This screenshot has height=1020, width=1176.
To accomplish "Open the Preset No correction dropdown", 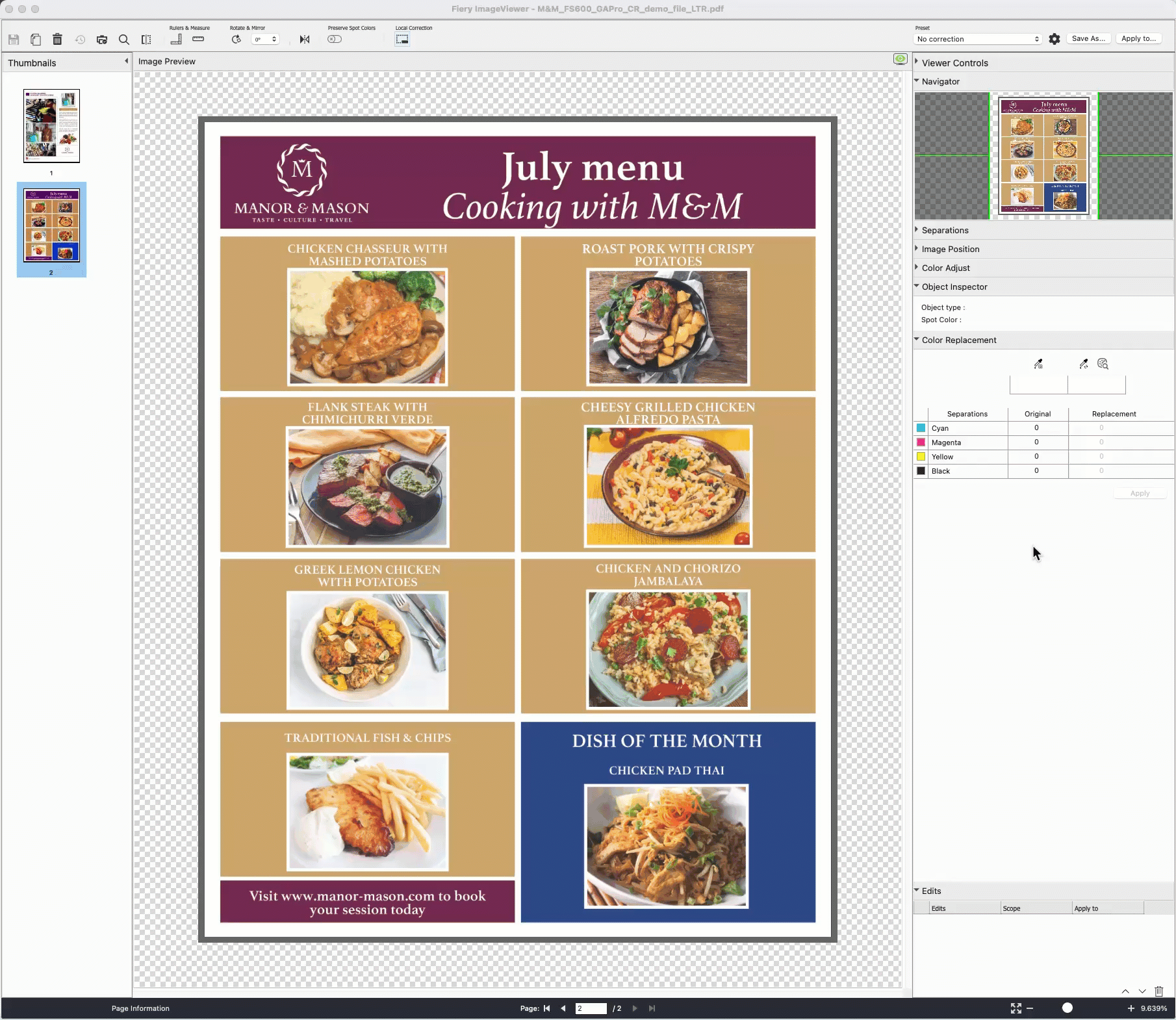I will click(978, 39).
